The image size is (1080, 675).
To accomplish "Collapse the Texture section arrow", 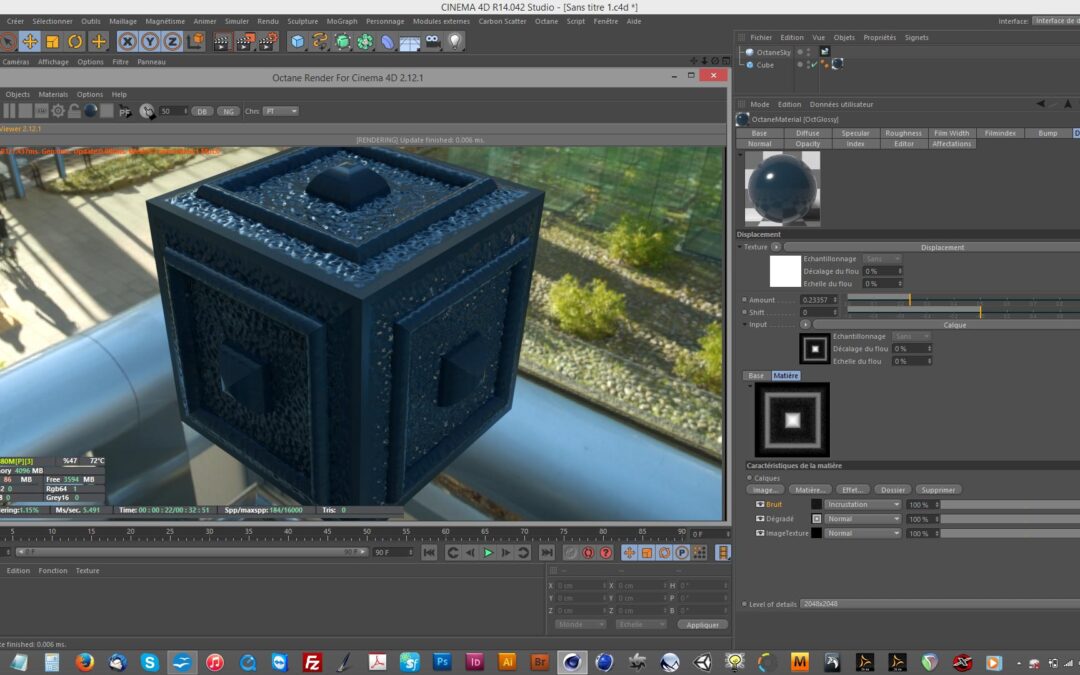I will 741,247.
